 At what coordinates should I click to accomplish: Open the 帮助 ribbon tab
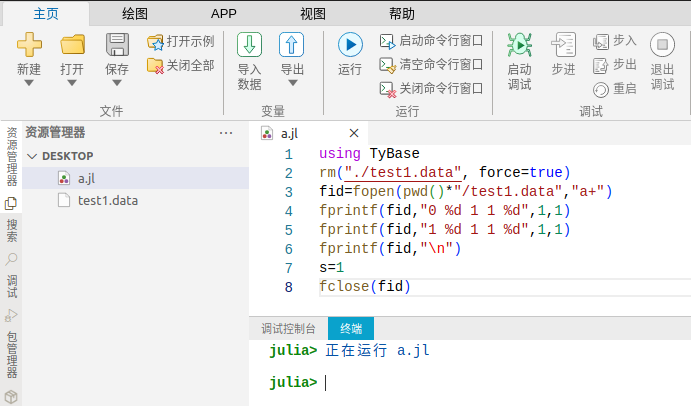click(x=401, y=14)
